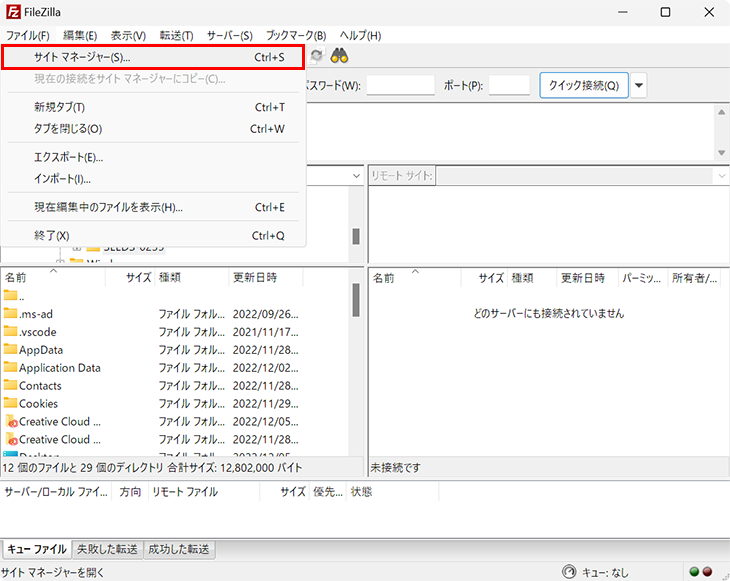Open the 転送(T) menu
730x581 pixels.
coord(176,35)
